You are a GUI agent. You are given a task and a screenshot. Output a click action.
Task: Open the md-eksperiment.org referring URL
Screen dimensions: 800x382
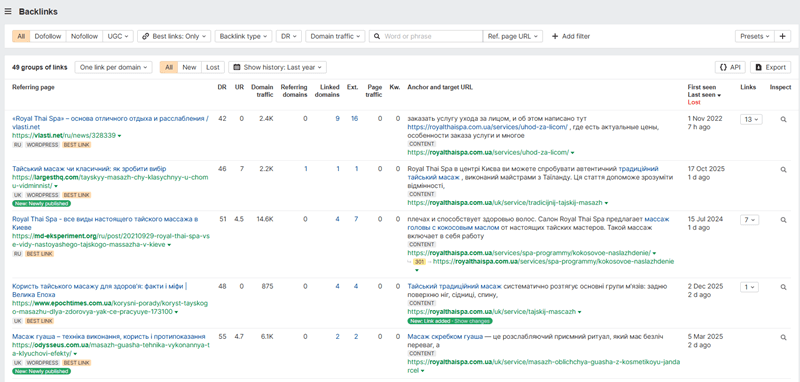111,240
